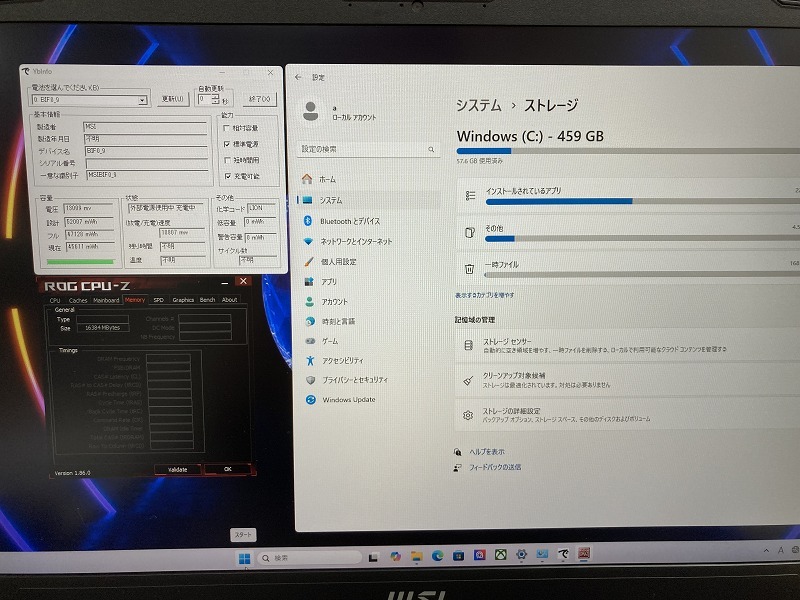Toggle 短時間用 checkbox in YbInfo
800x600 pixels.
point(228,160)
